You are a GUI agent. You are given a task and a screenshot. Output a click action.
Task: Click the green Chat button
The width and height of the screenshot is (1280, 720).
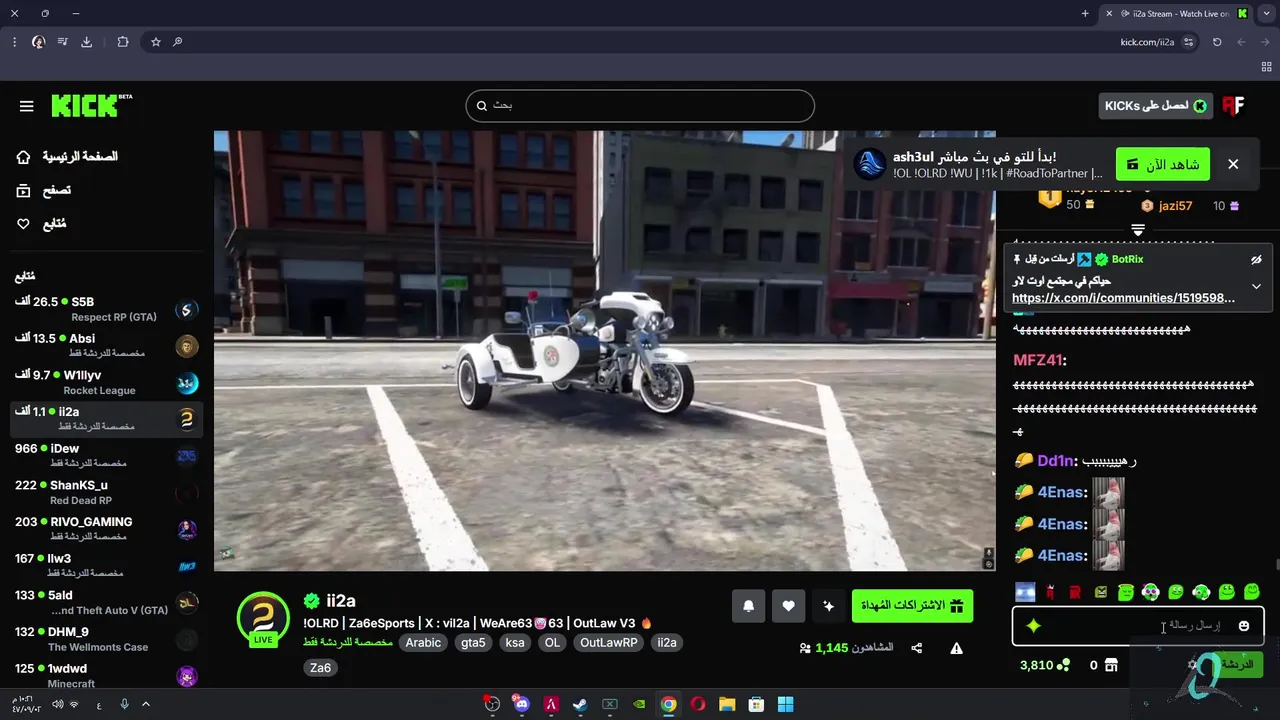tap(1239, 664)
